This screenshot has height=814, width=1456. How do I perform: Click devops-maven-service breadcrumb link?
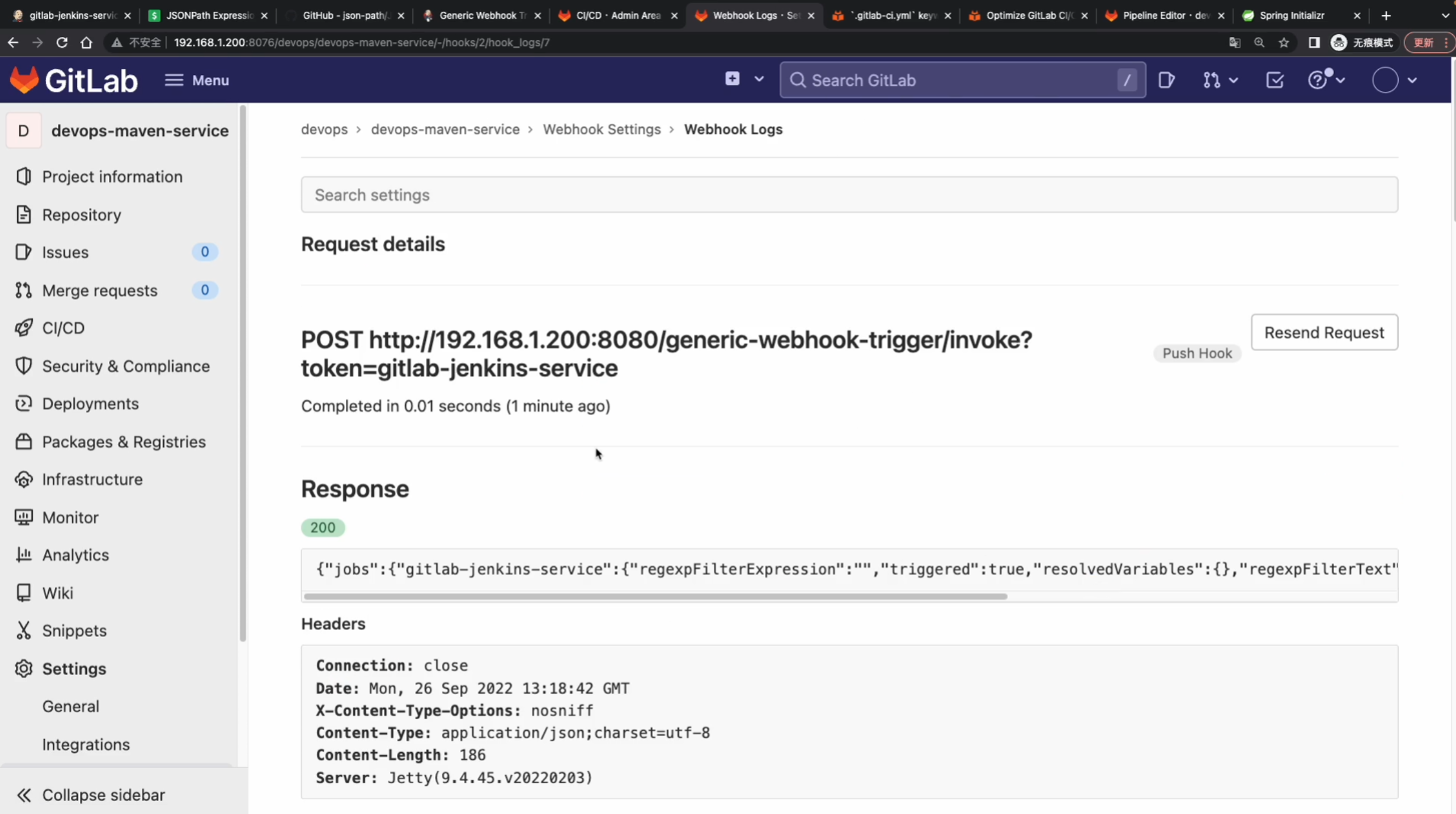pos(445,129)
